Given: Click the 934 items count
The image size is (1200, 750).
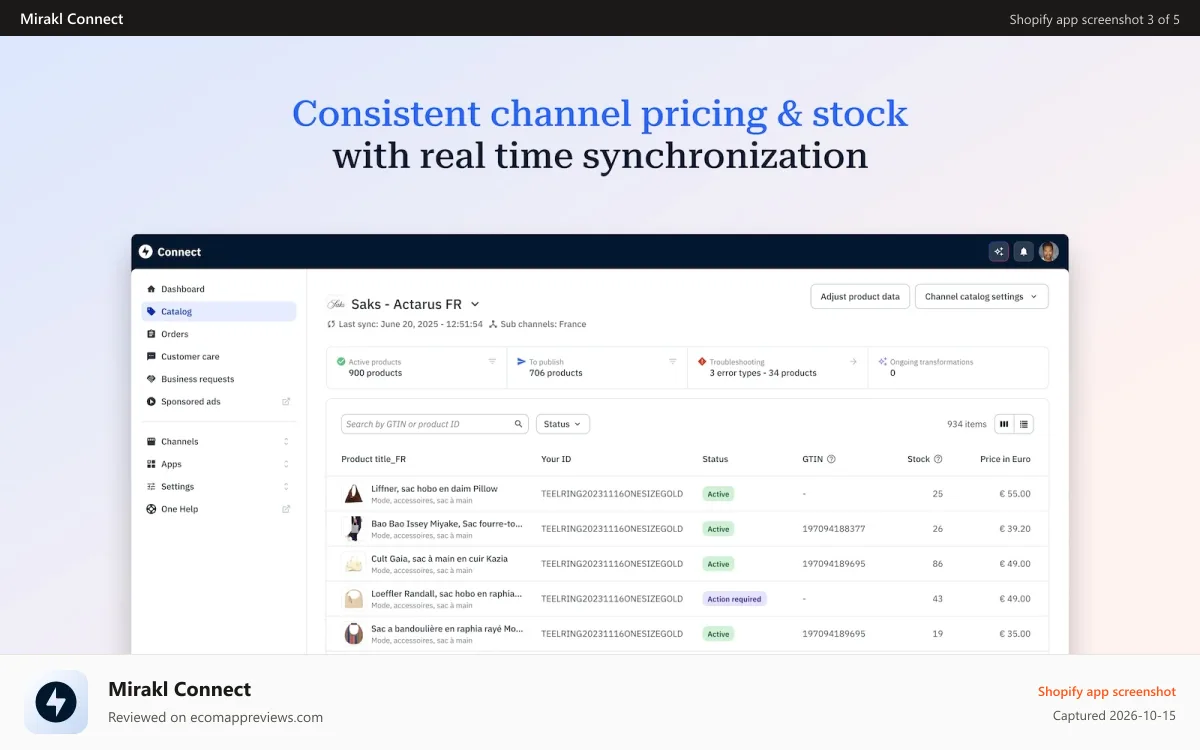Looking at the screenshot, I should point(967,424).
